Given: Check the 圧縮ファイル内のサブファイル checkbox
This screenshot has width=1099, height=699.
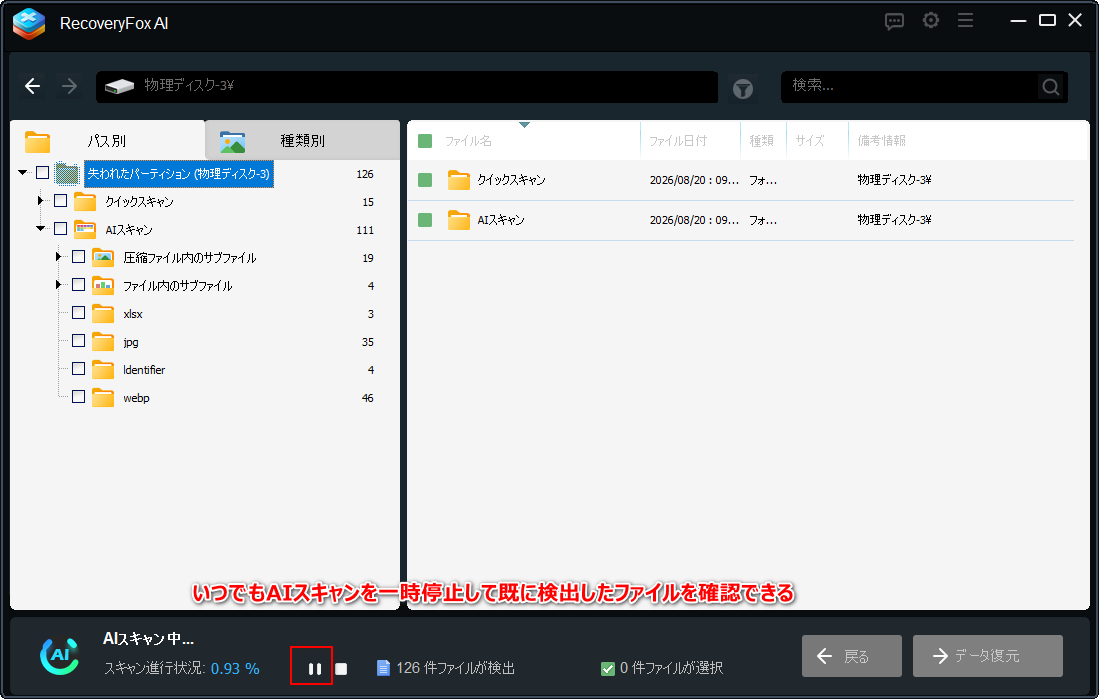Looking at the screenshot, I should click(x=78, y=257).
